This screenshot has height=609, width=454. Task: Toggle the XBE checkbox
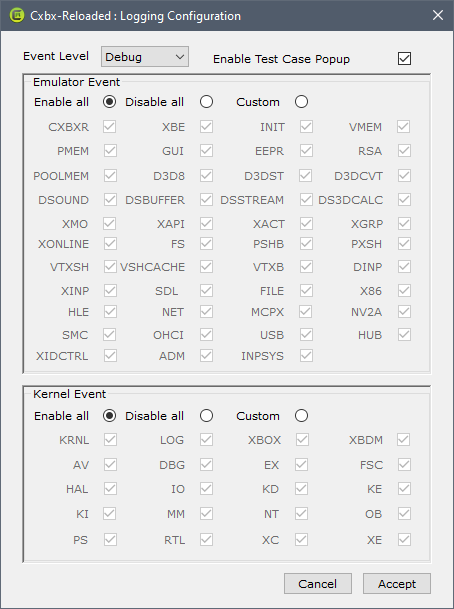[206, 127]
